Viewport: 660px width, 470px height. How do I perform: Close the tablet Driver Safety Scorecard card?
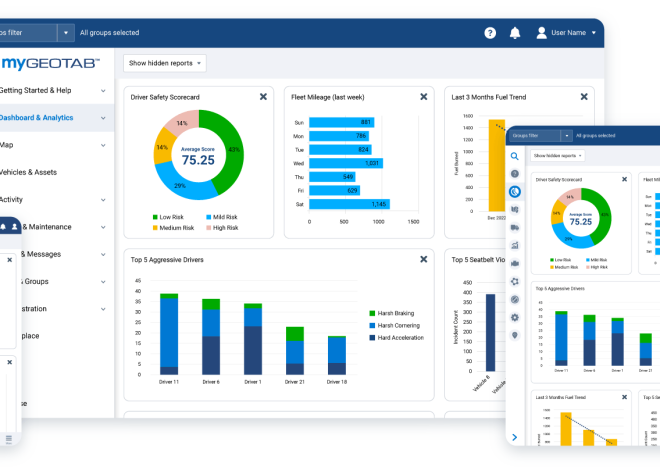[624, 179]
